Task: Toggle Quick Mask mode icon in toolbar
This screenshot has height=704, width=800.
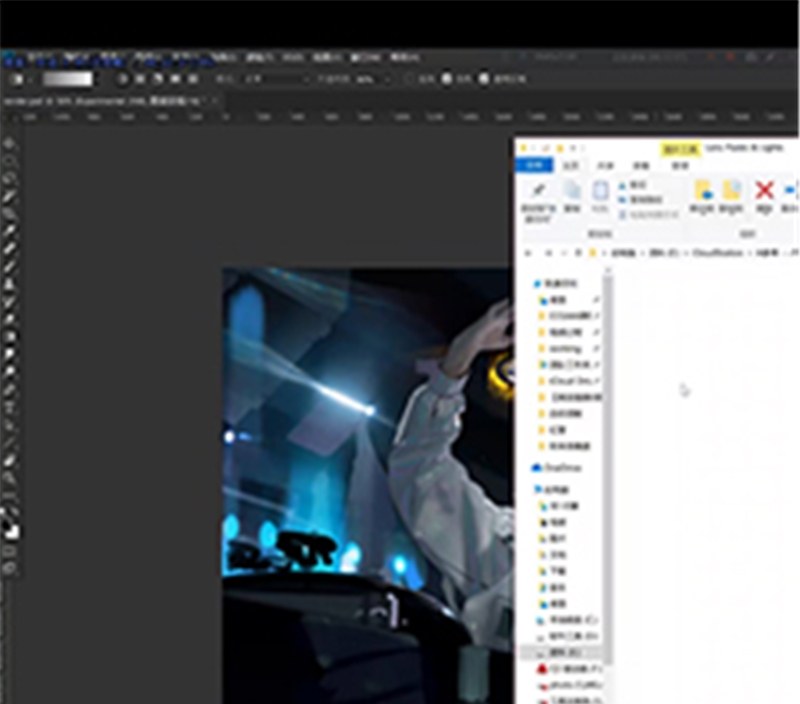Action: [x=9, y=551]
